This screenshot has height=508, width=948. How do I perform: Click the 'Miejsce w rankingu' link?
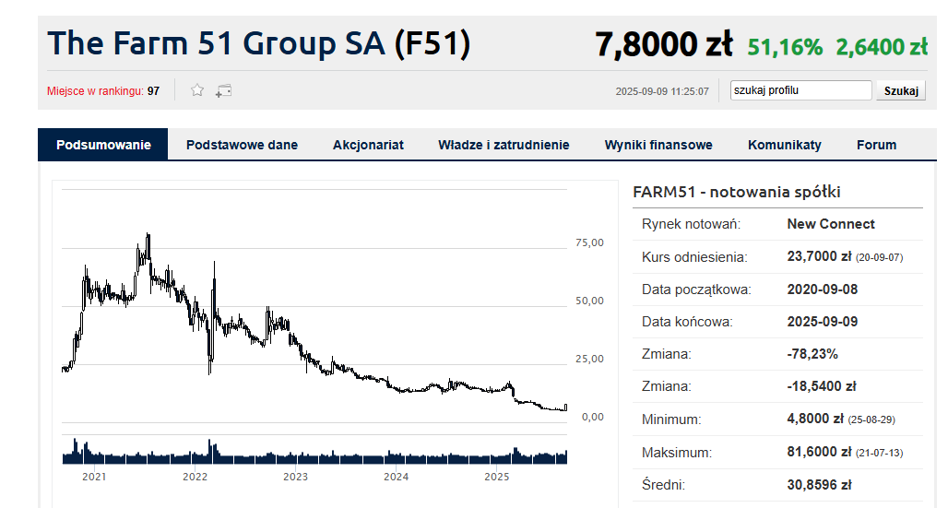[94, 91]
